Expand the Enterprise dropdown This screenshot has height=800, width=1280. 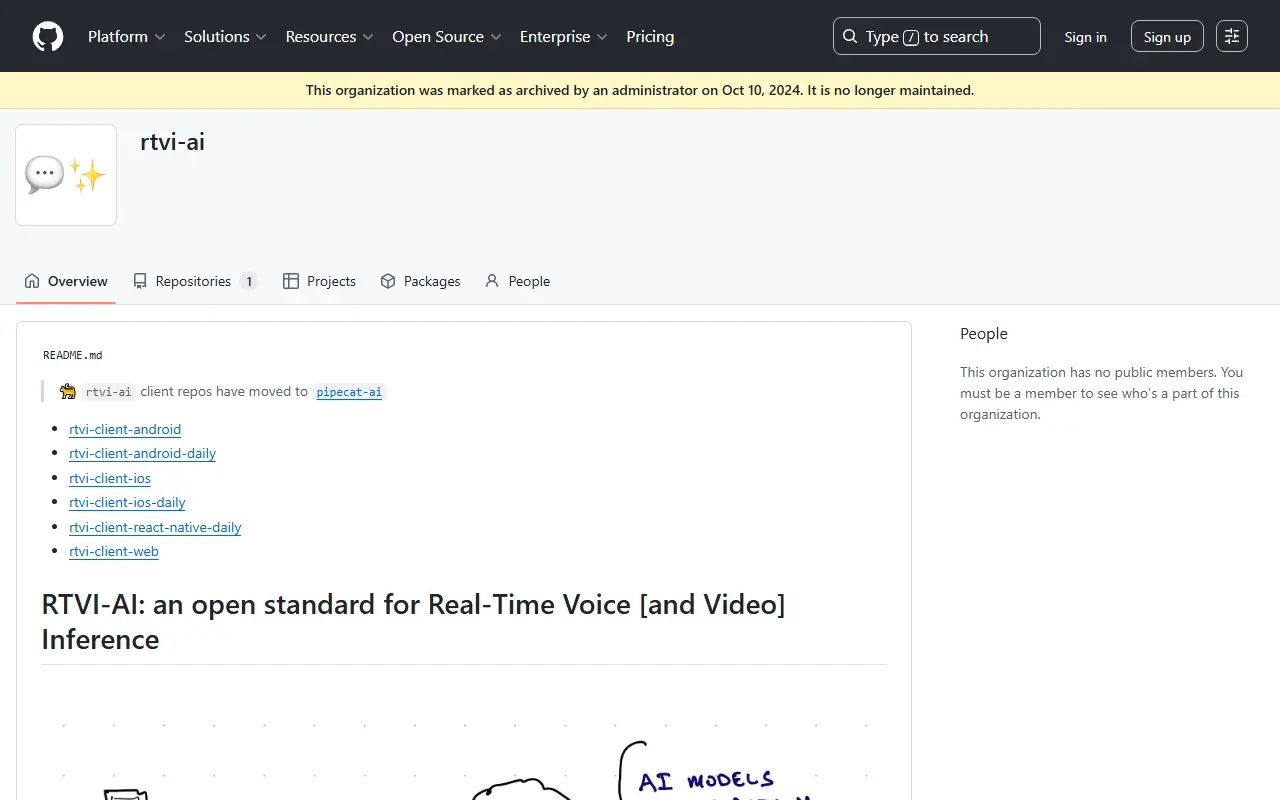(x=564, y=37)
